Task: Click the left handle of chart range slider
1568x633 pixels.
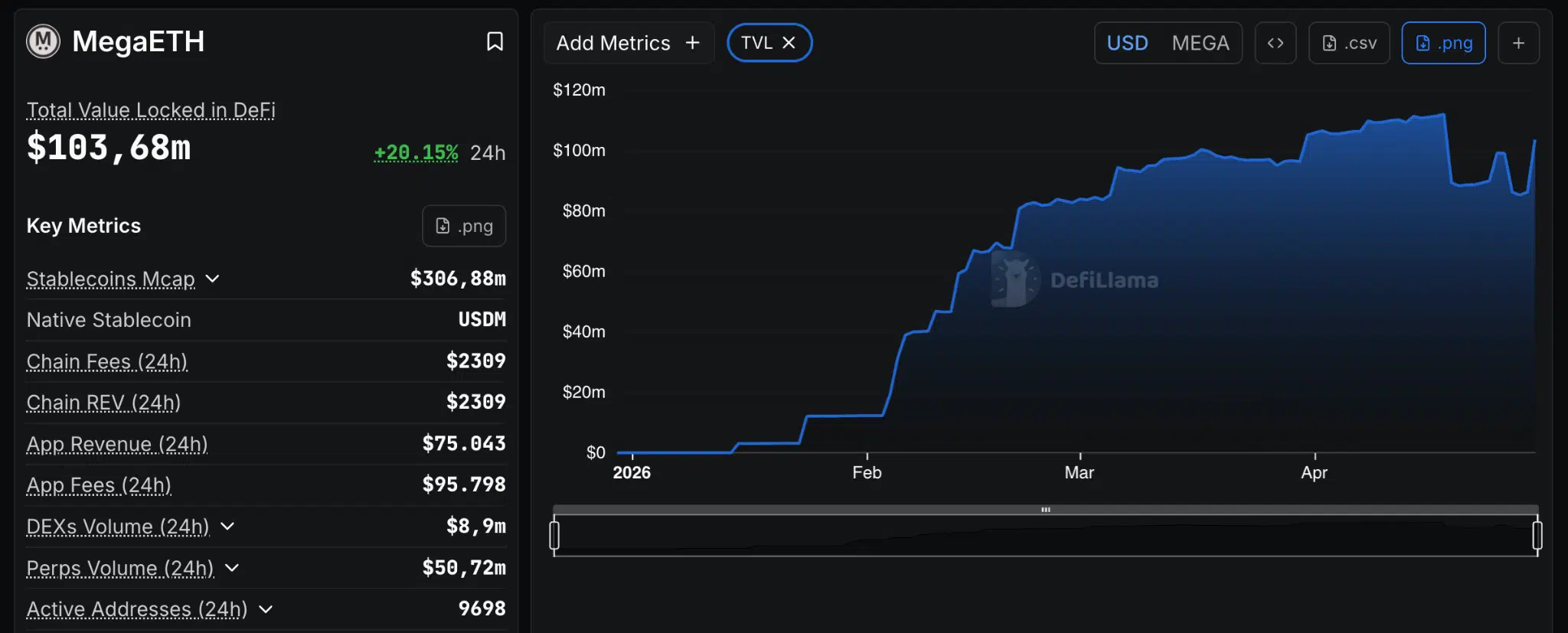Action: pyautogui.click(x=554, y=535)
